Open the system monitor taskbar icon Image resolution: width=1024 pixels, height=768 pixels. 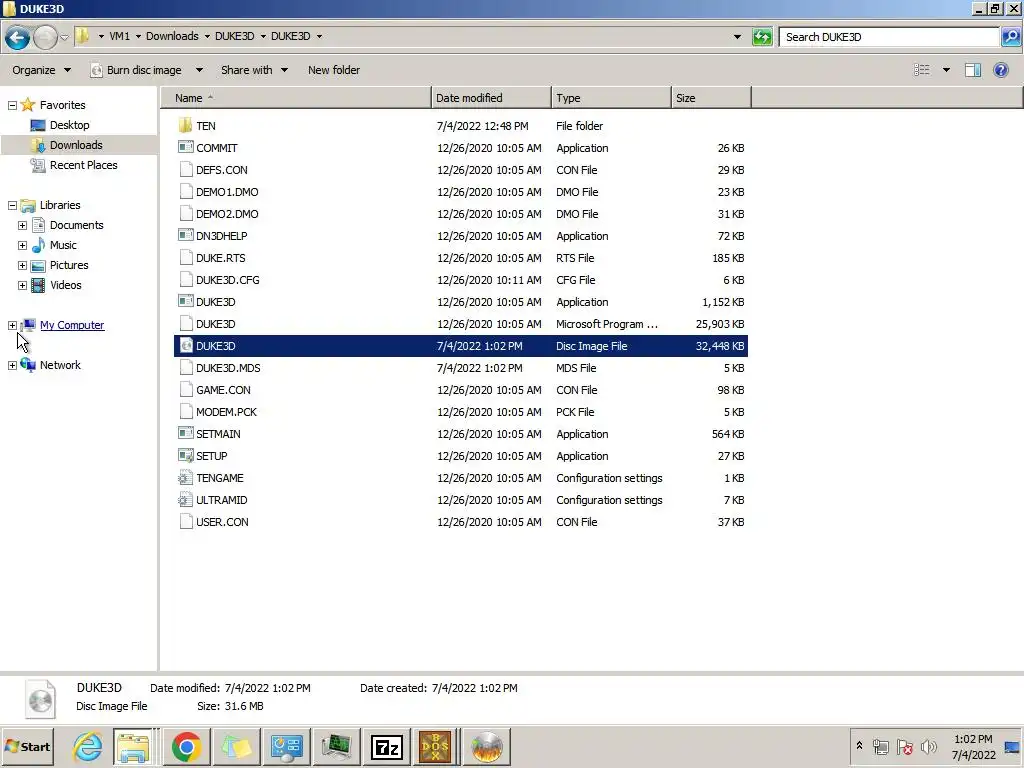point(336,746)
